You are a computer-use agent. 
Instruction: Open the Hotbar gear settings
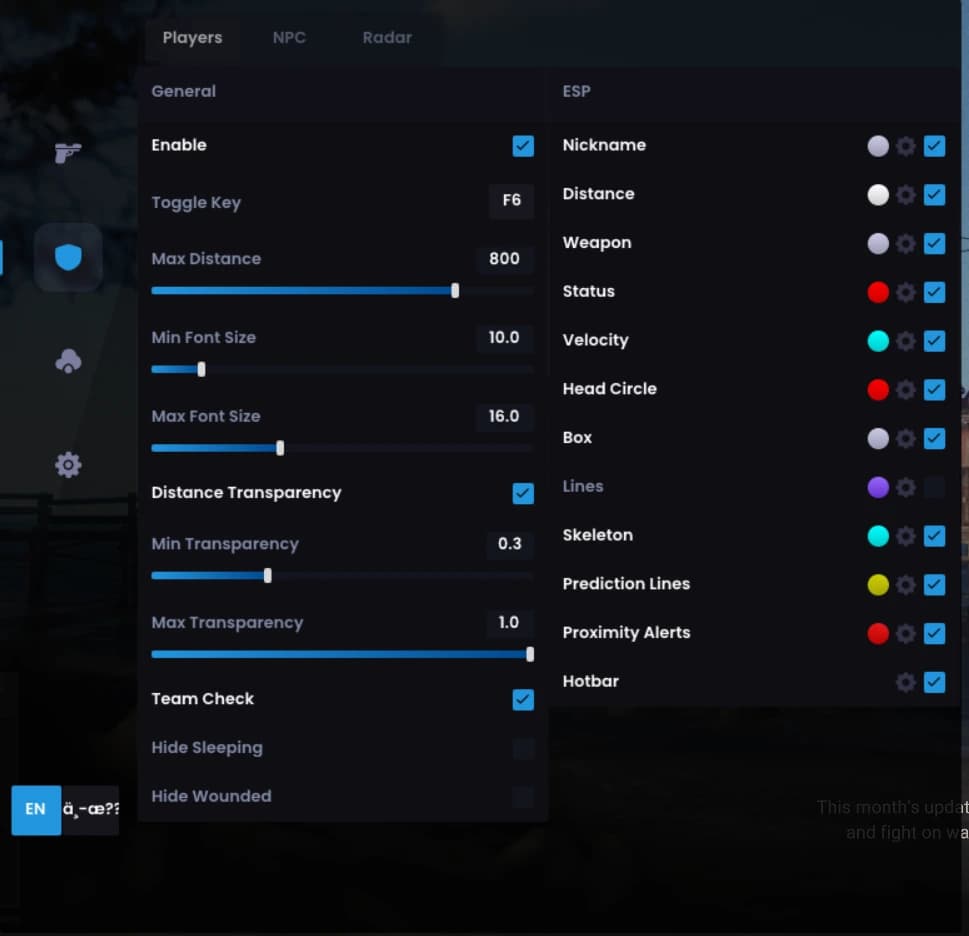coord(905,682)
